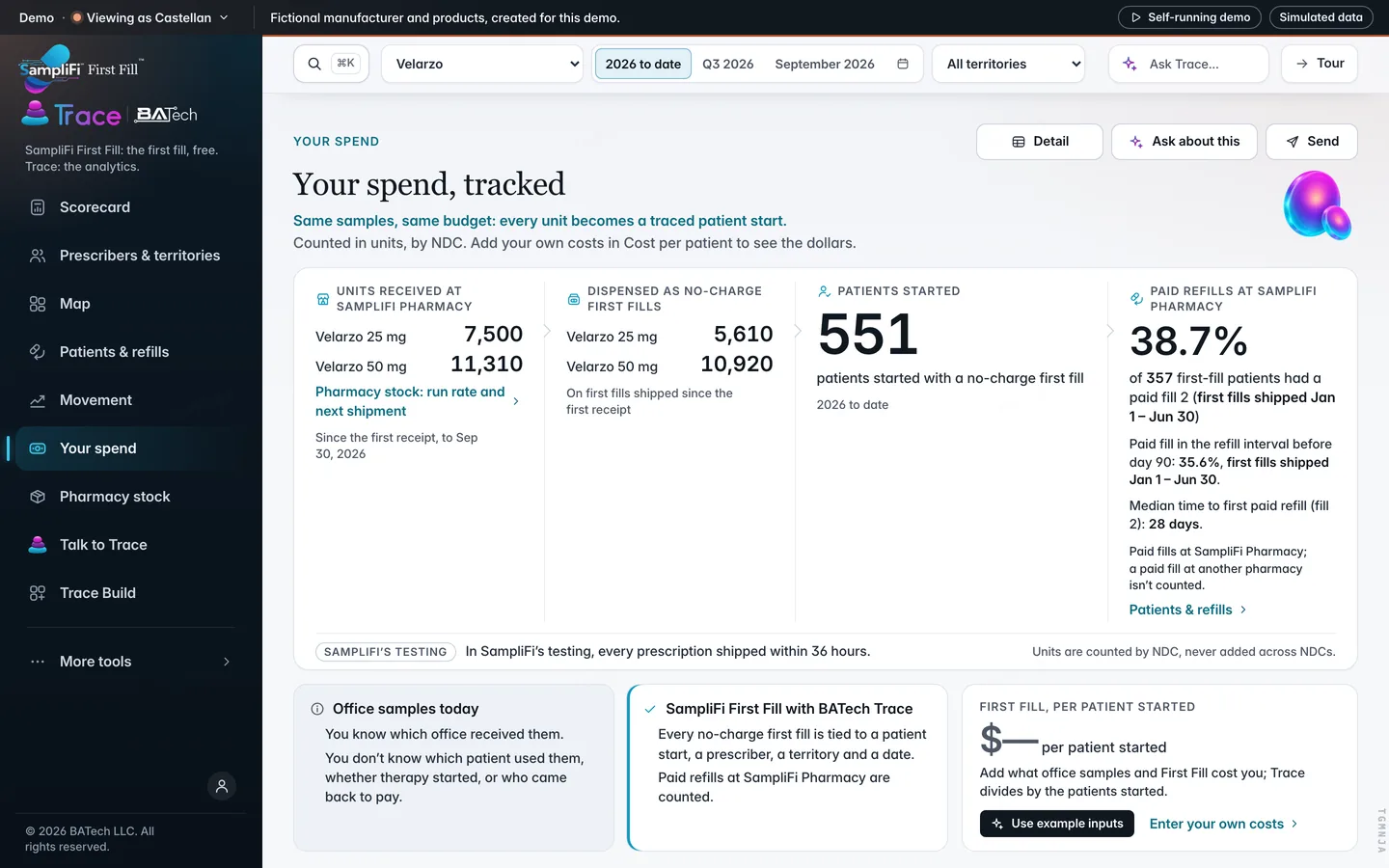Select the 2026 to date range
Image resolution: width=1389 pixels, height=868 pixels.
point(643,64)
